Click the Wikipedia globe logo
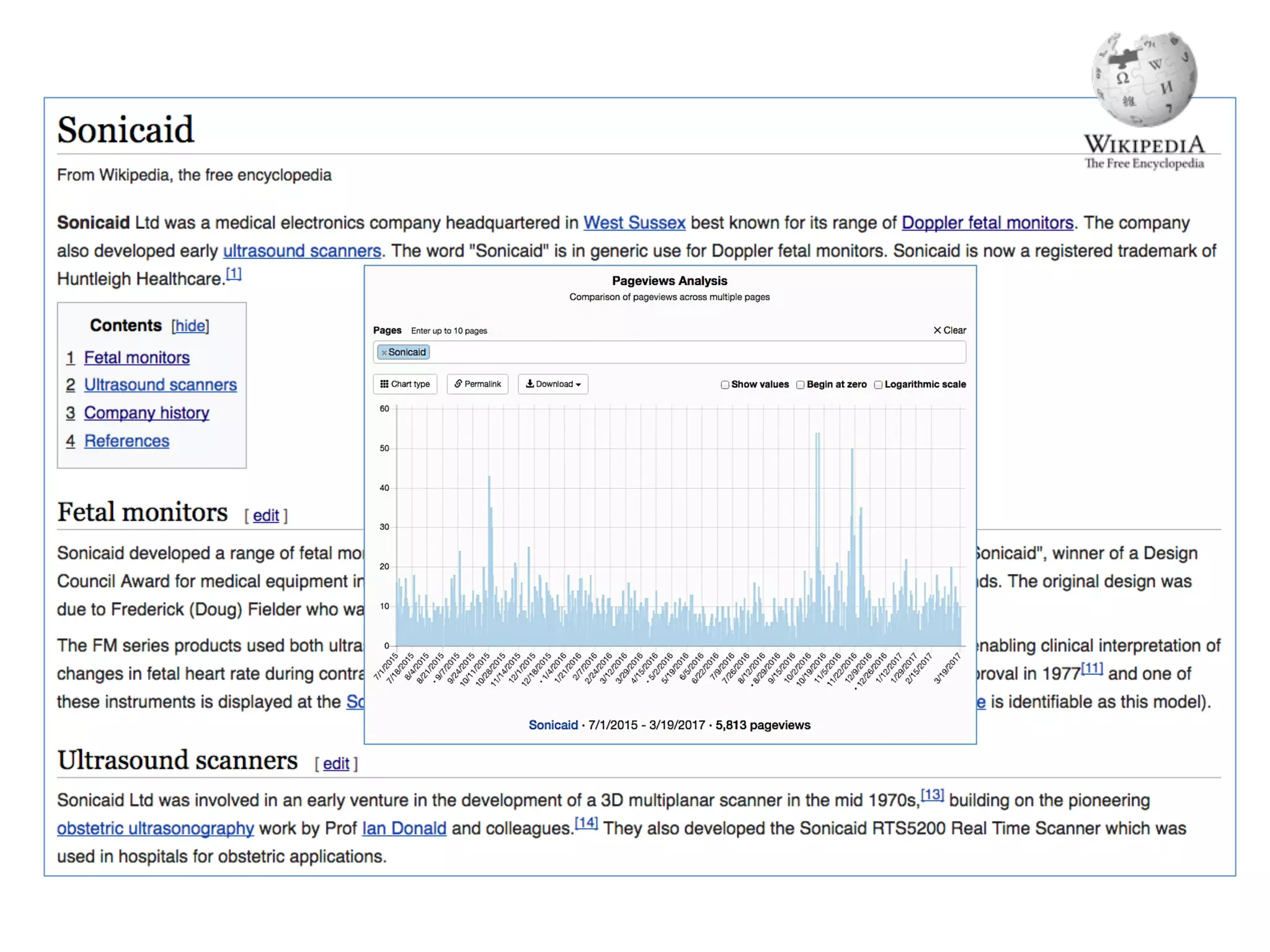The height and width of the screenshot is (952, 1270). coord(1144,79)
